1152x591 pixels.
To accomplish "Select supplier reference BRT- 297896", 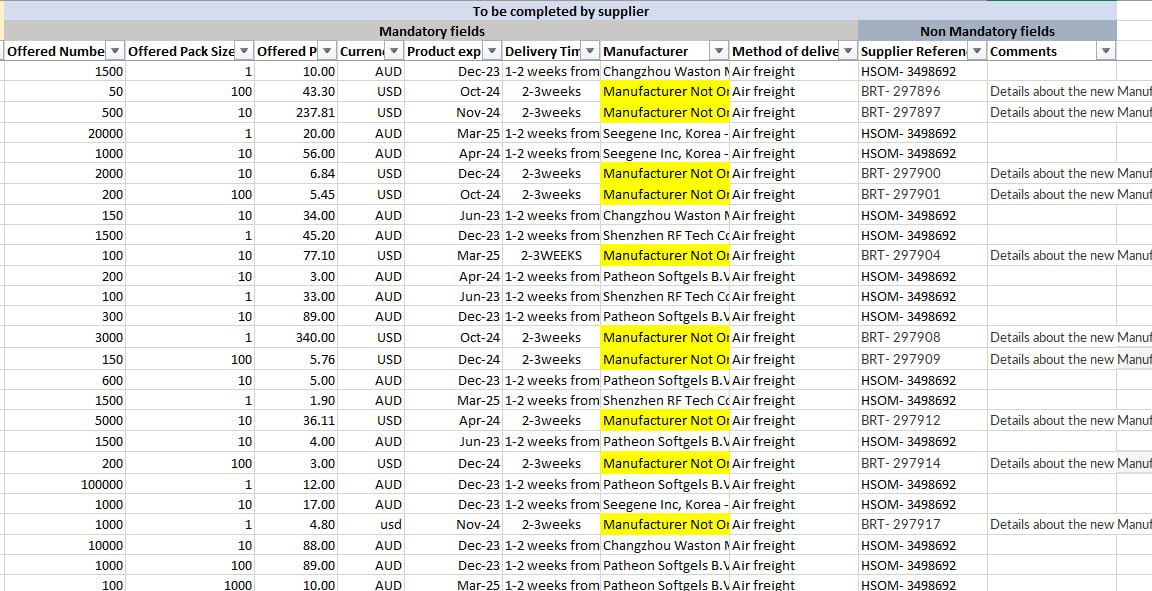I will (x=922, y=92).
